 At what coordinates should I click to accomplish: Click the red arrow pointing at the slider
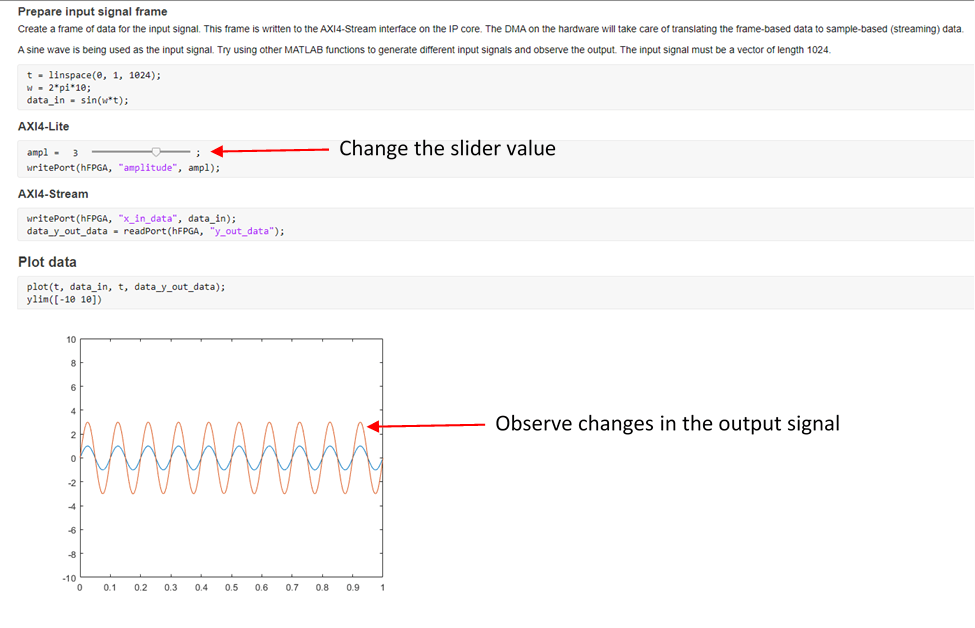[x=268, y=151]
